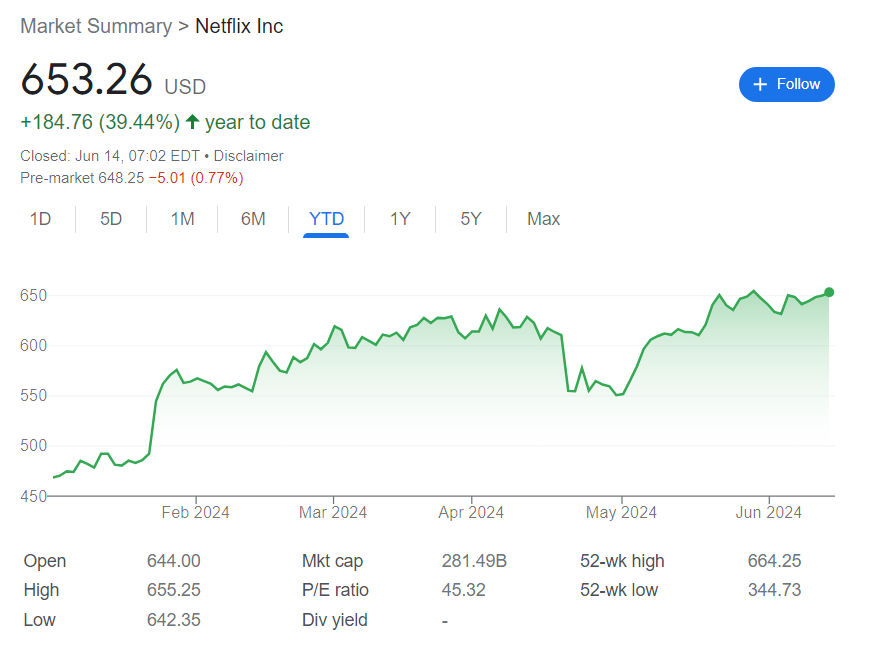
Task: Click the 600 y-axis label
Action: click(34, 345)
